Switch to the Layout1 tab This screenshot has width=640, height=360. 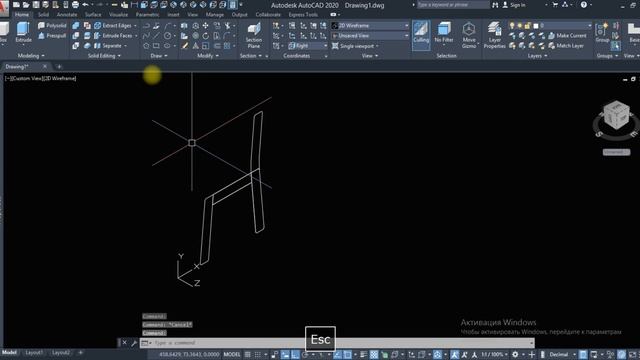(x=34, y=352)
